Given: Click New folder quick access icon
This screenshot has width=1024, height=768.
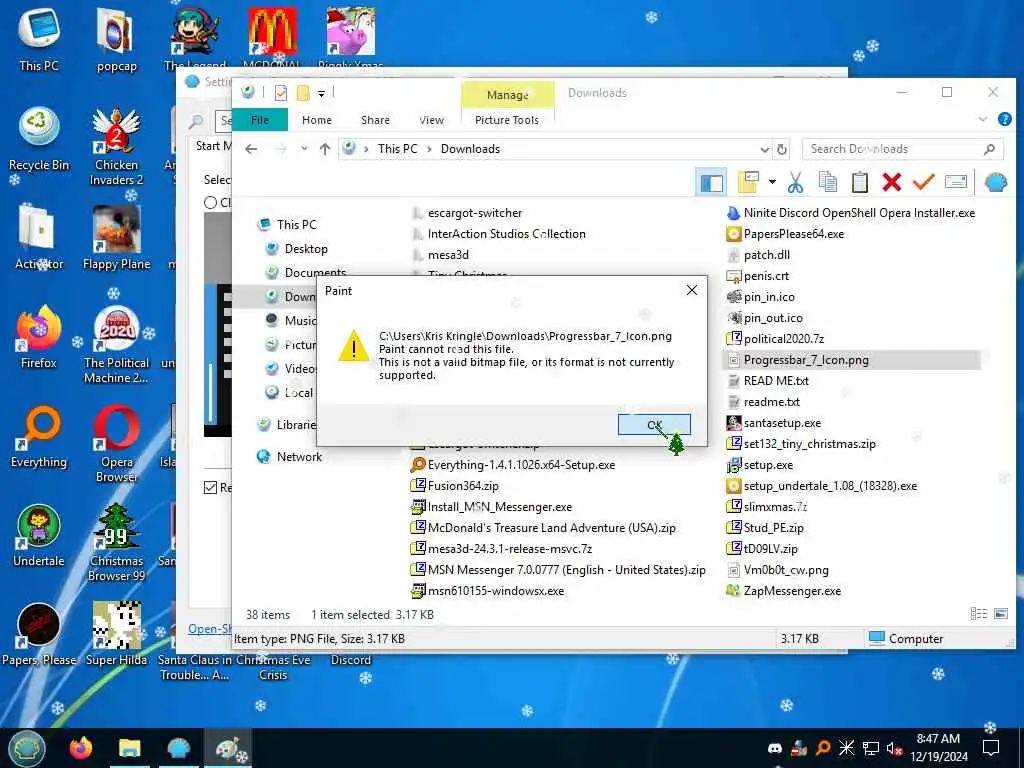Looking at the screenshot, I should pyautogui.click(x=303, y=93).
